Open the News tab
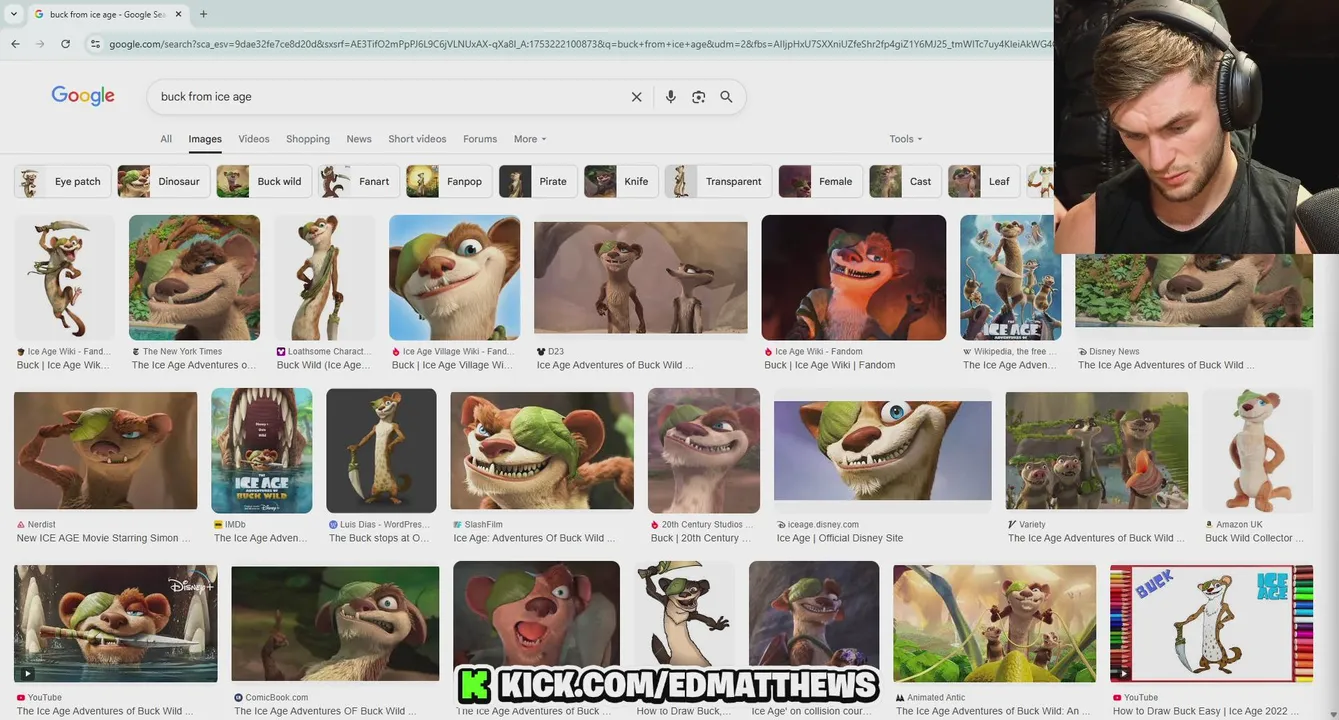This screenshot has height=720, width=1339. [359, 139]
